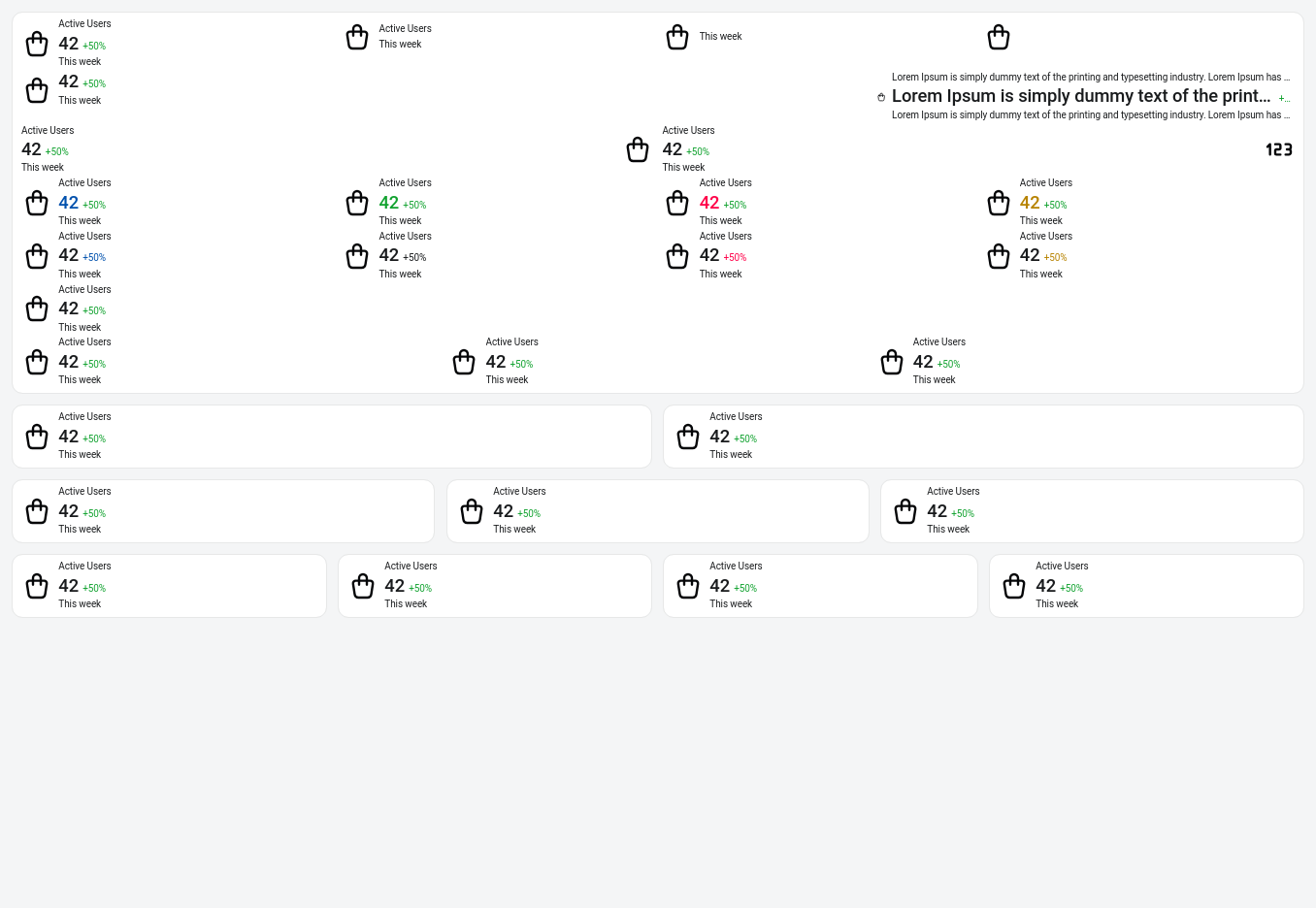
Task: Click the bag icon next to the blue 42 value
Action: [37, 203]
